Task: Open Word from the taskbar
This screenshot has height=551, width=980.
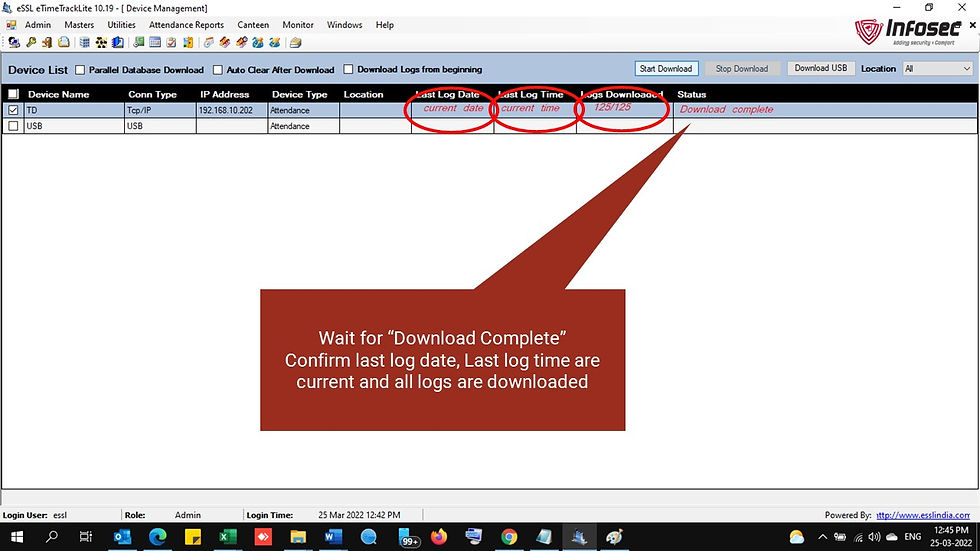Action: 333,537
